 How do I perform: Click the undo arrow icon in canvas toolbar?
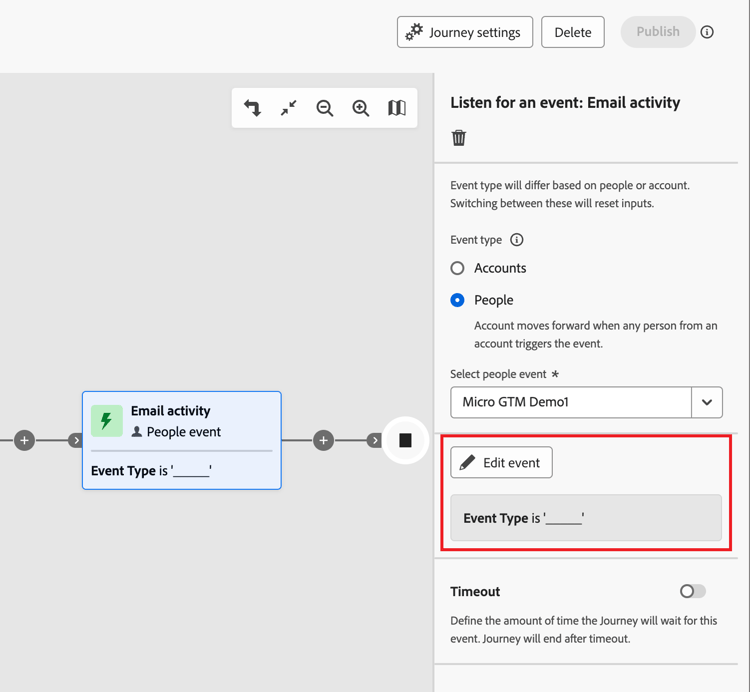pyautogui.click(x=253, y=108)
